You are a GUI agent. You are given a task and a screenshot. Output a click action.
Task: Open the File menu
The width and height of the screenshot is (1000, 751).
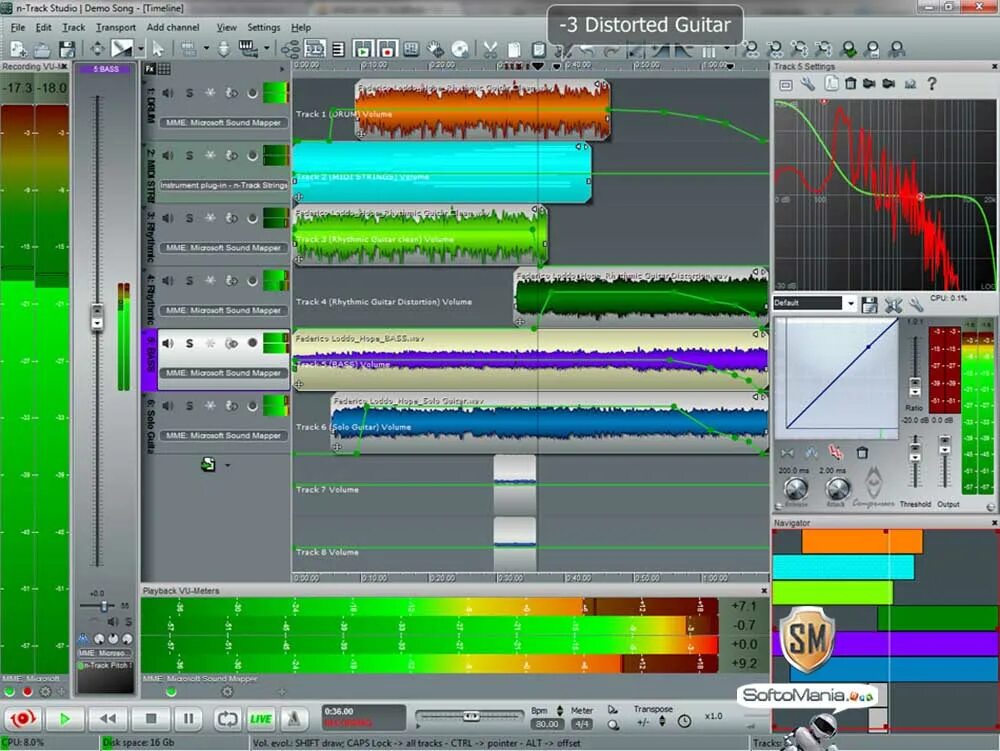coord(18,27)
